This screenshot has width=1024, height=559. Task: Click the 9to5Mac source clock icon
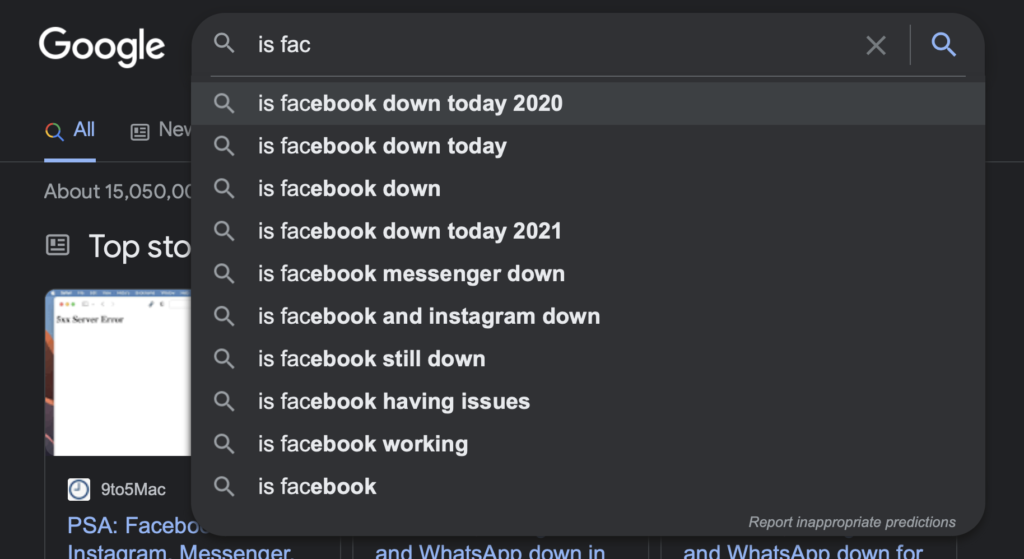click(x=79, y=489)
